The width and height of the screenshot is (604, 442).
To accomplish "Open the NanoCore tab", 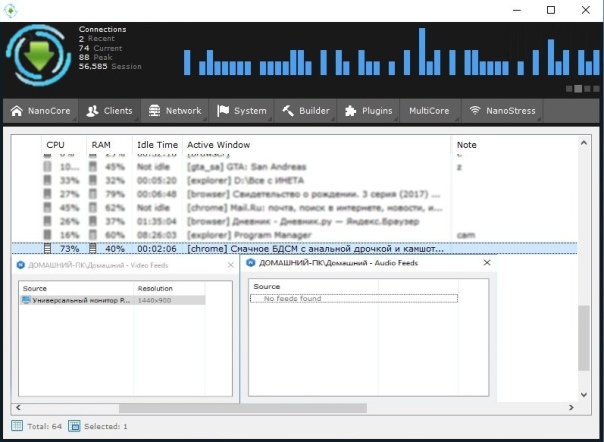I will pyautogui.click(x=40, y=111).
